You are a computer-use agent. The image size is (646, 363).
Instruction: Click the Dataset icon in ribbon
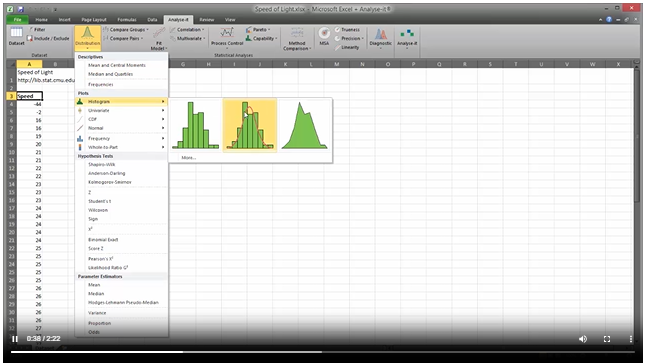coord(16,37)
